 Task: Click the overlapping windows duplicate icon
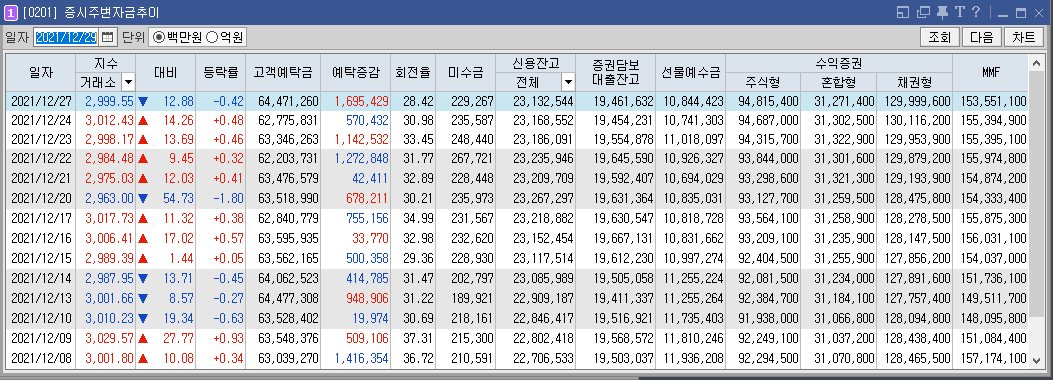click(x=923, y=12)
